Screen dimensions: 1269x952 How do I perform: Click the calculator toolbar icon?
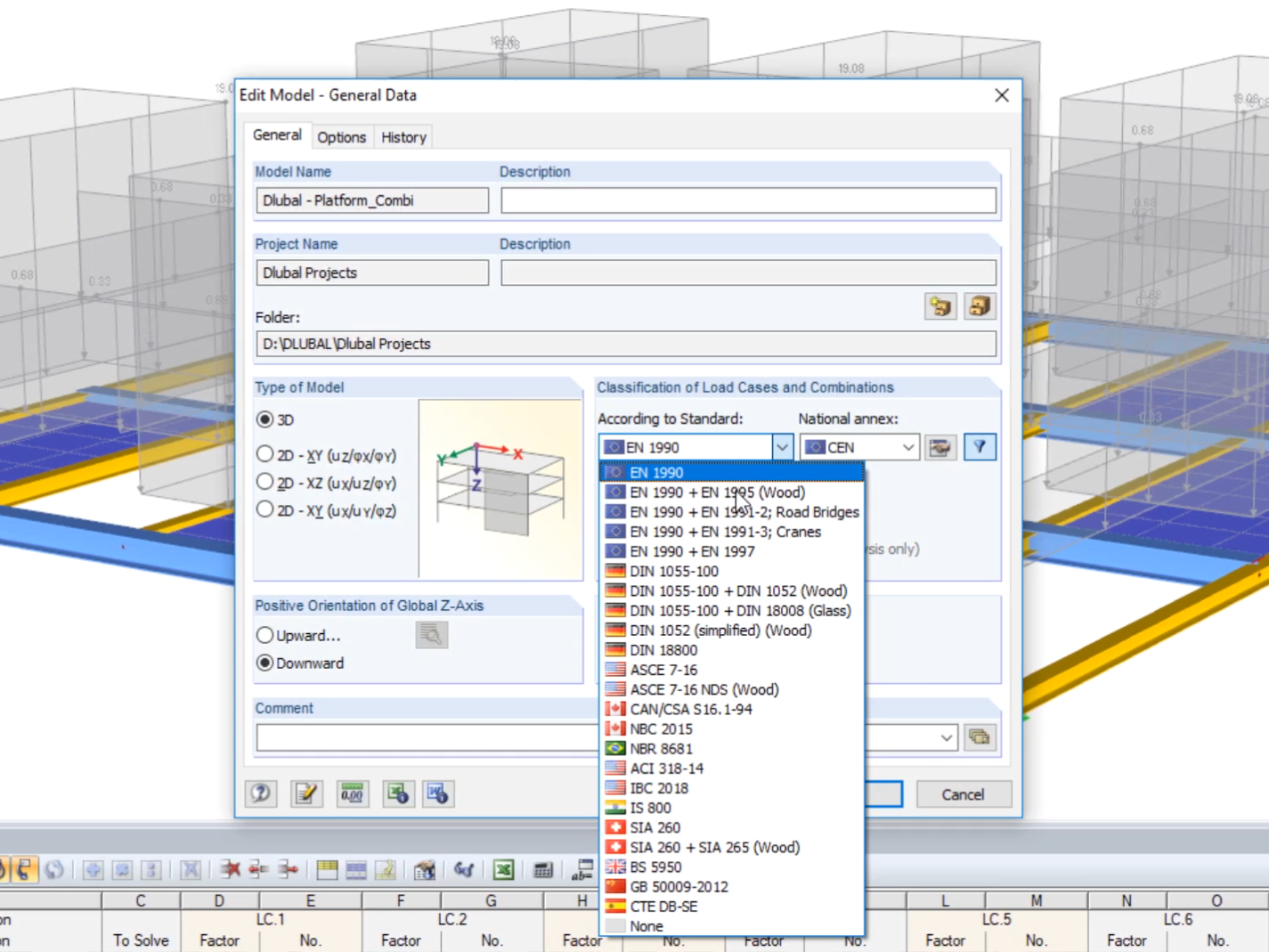tap(543, 869)
